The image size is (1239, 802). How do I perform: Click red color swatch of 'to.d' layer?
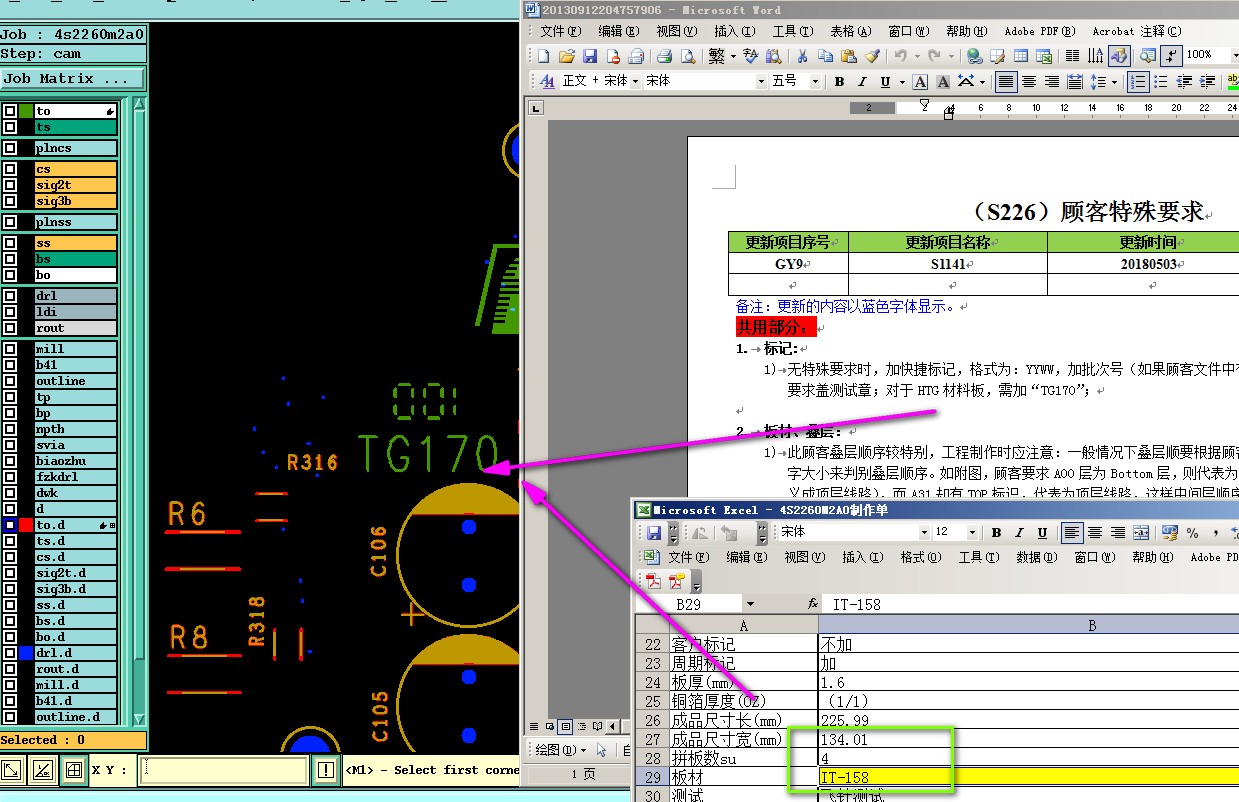(x=26, y=524)
